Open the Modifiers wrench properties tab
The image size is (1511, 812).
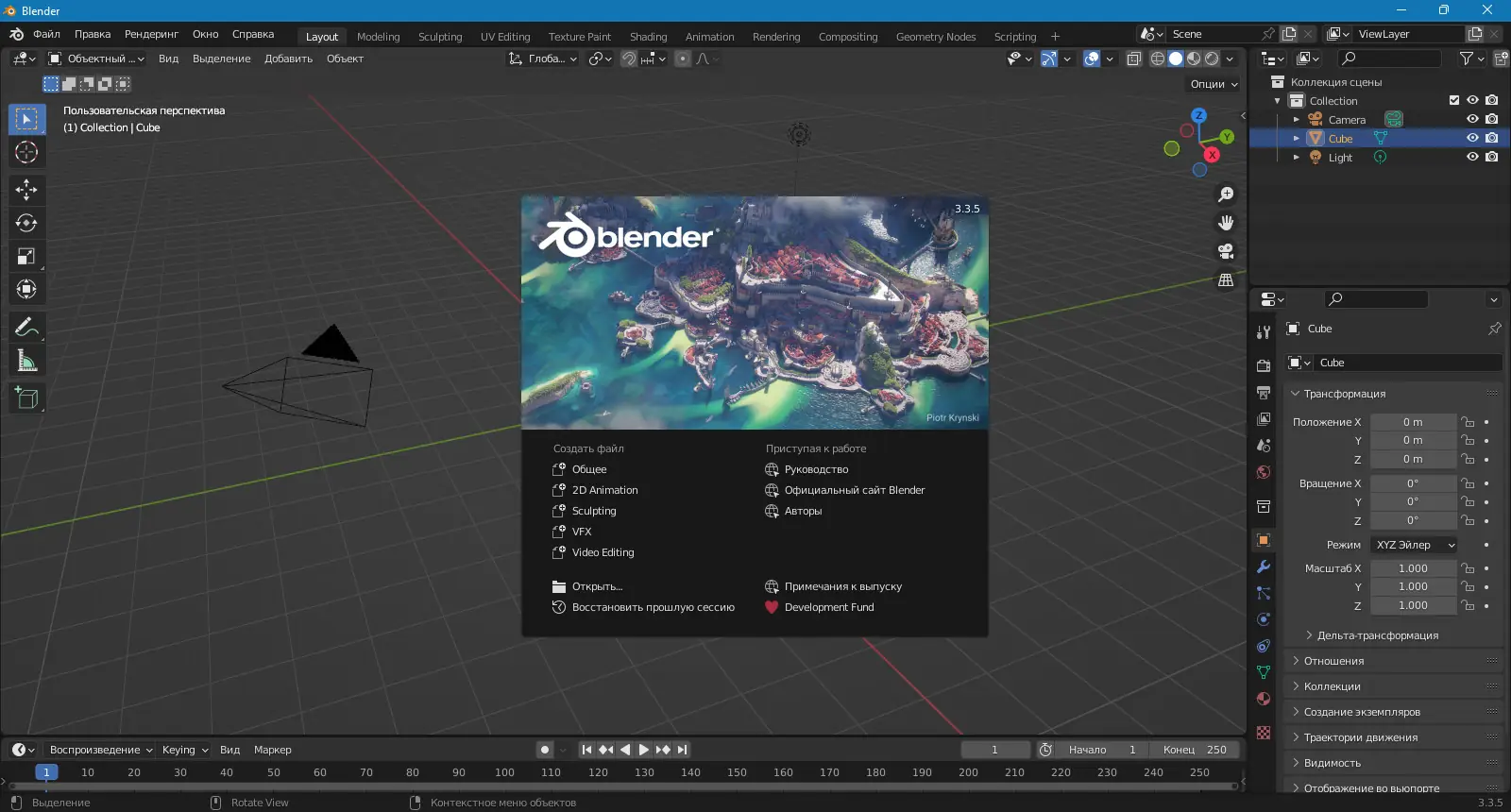(x=1264, y=567)
